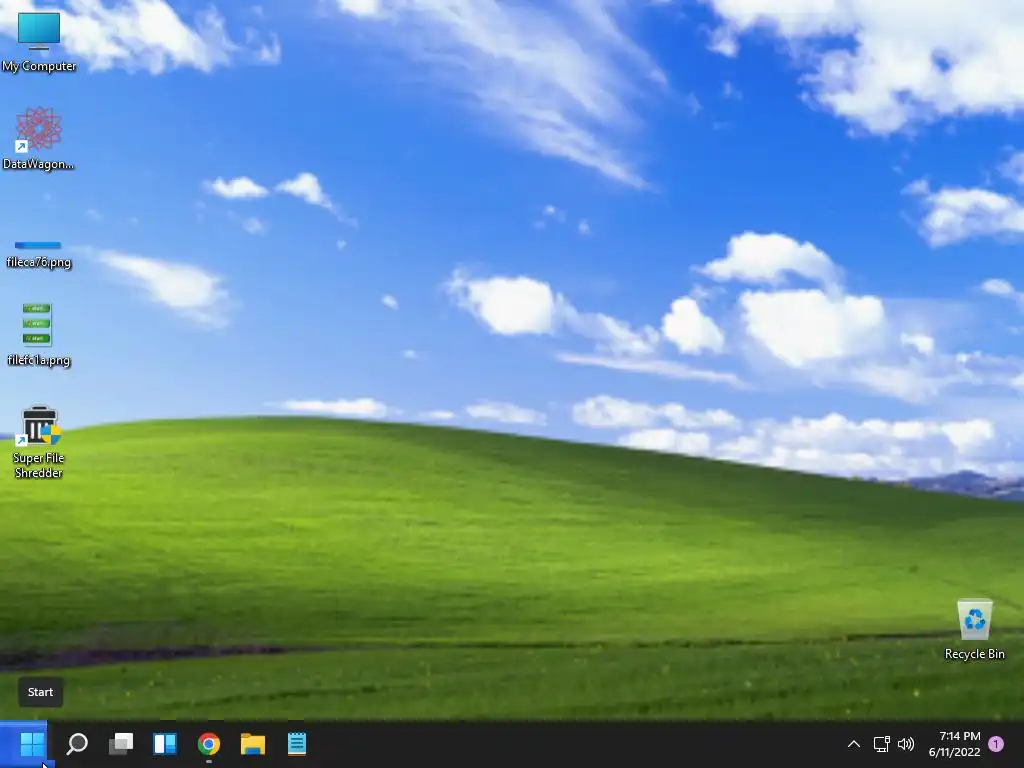
Task: Select the Super File Shredder shortcut
Action: click(39, 442)
